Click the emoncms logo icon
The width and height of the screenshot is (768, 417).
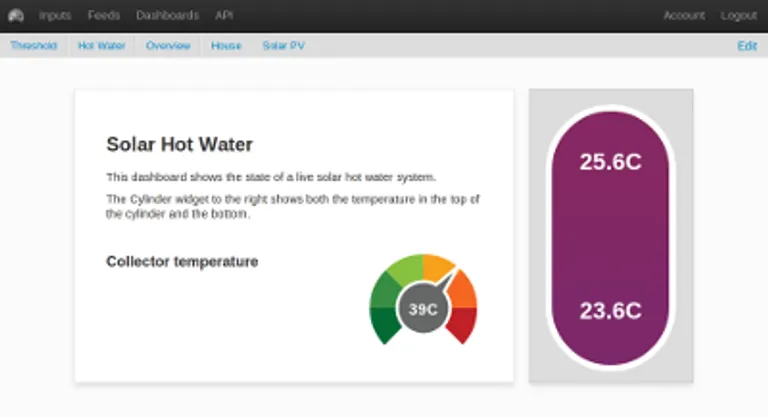(15, 15)
